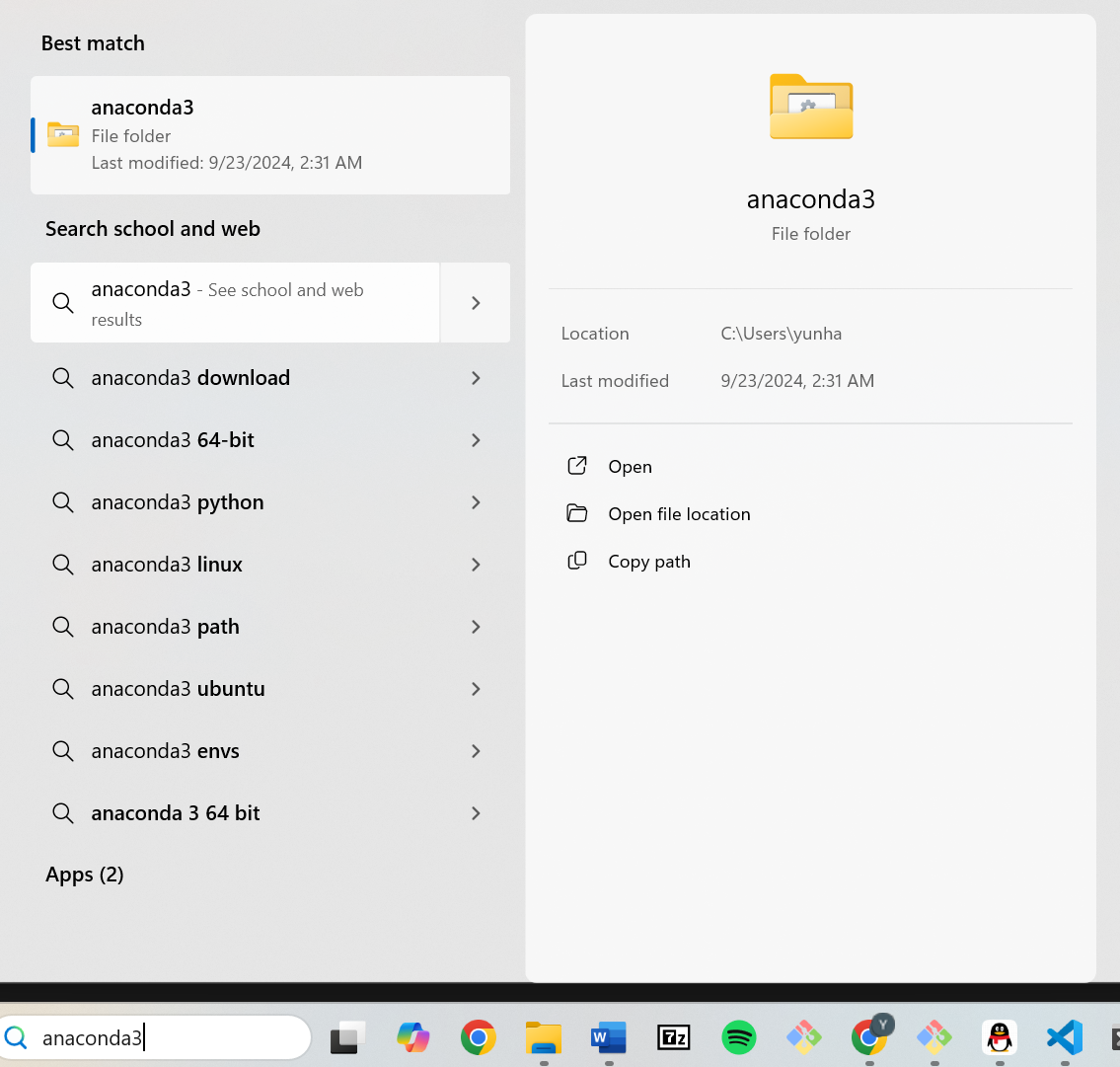Select the 'anaconda3 linux' search suggestion
Image resolution: width=1120 pixels, height=1067 pixels.
pyautogui.click(x=167, y=565)
